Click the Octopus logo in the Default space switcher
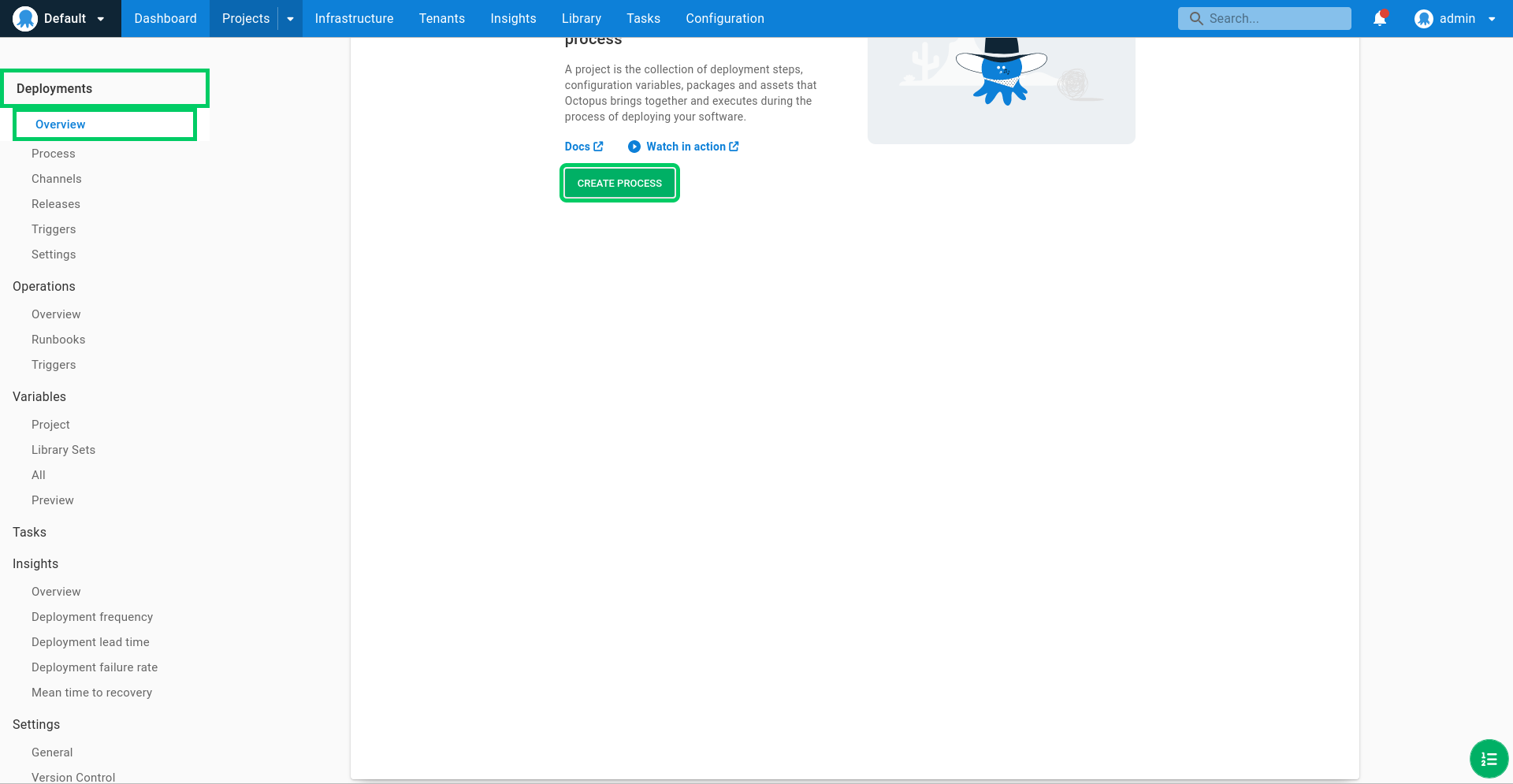 click(25, 18)
